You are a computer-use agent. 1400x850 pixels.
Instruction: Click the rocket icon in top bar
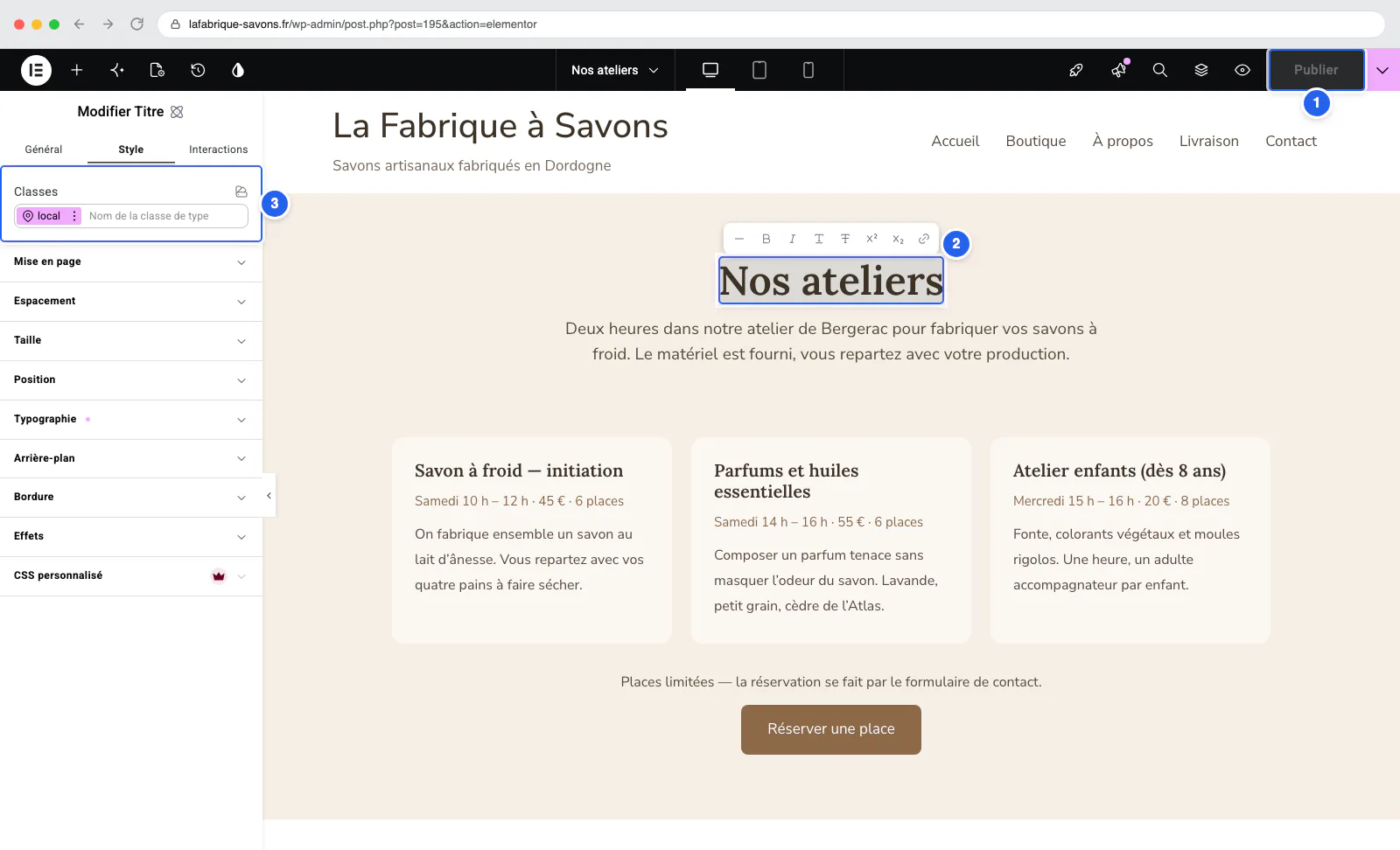[1076, 70]
